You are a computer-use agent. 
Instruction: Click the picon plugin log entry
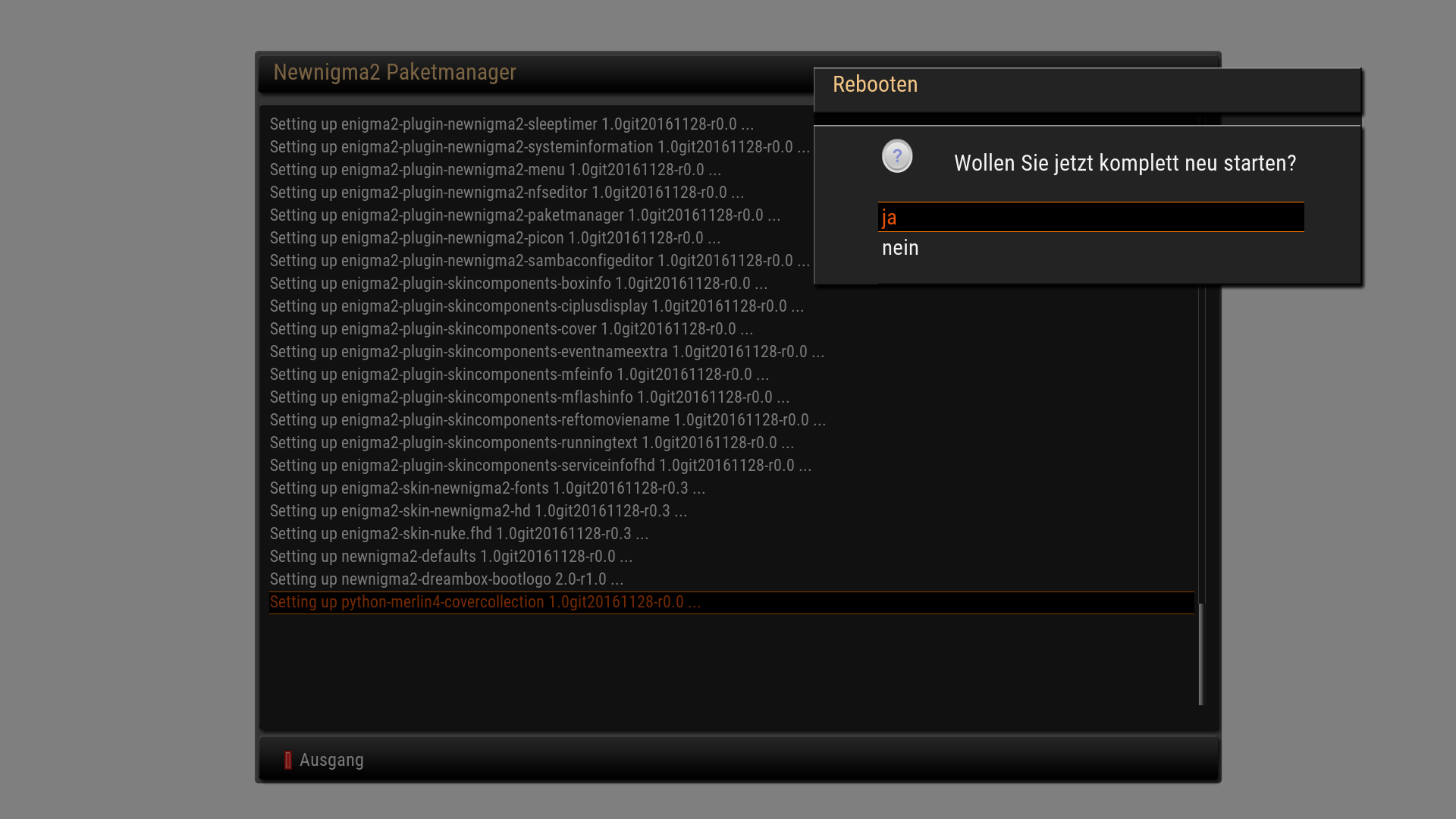[495, 238]
